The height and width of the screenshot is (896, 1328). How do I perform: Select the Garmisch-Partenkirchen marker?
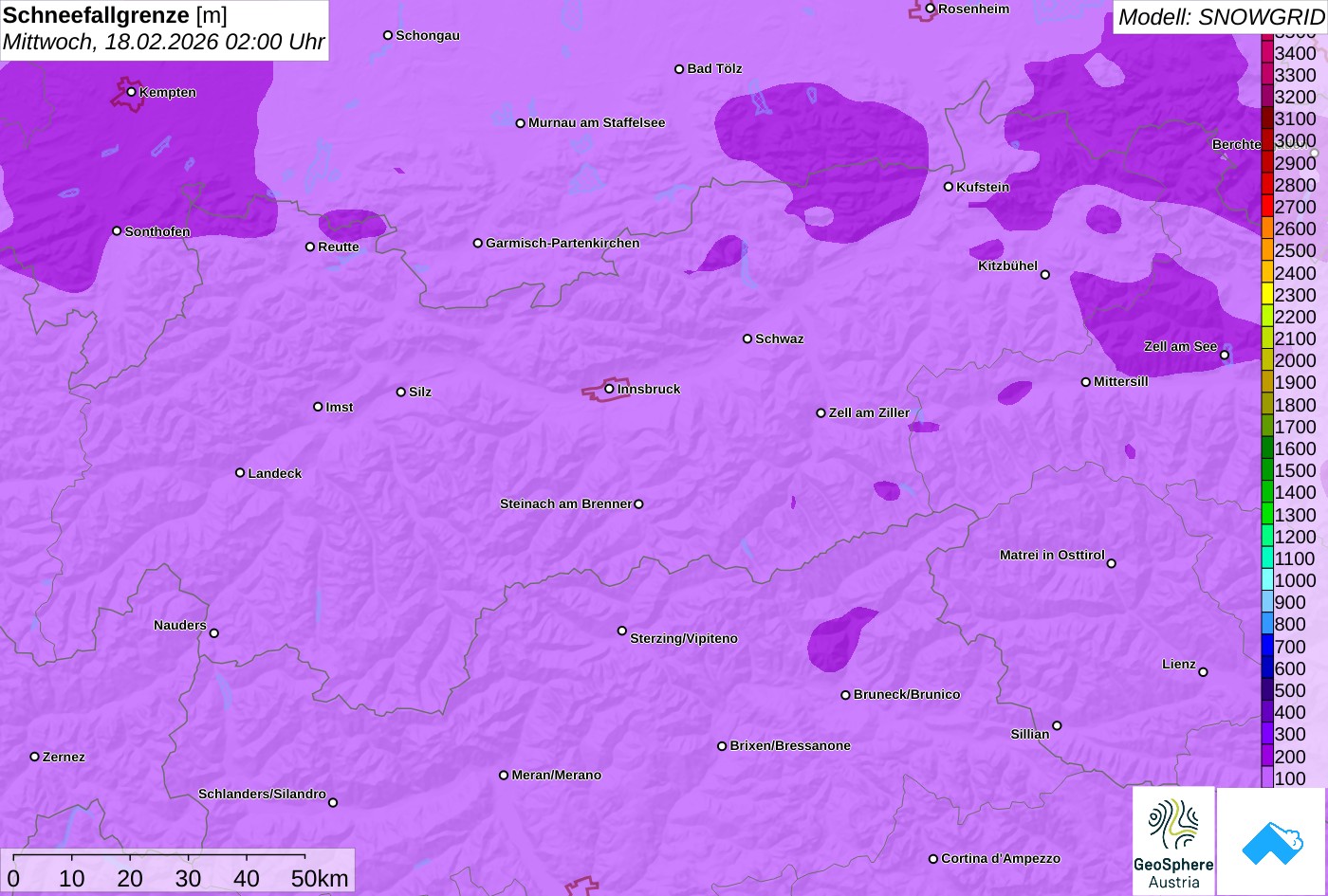tap(478, 243)
